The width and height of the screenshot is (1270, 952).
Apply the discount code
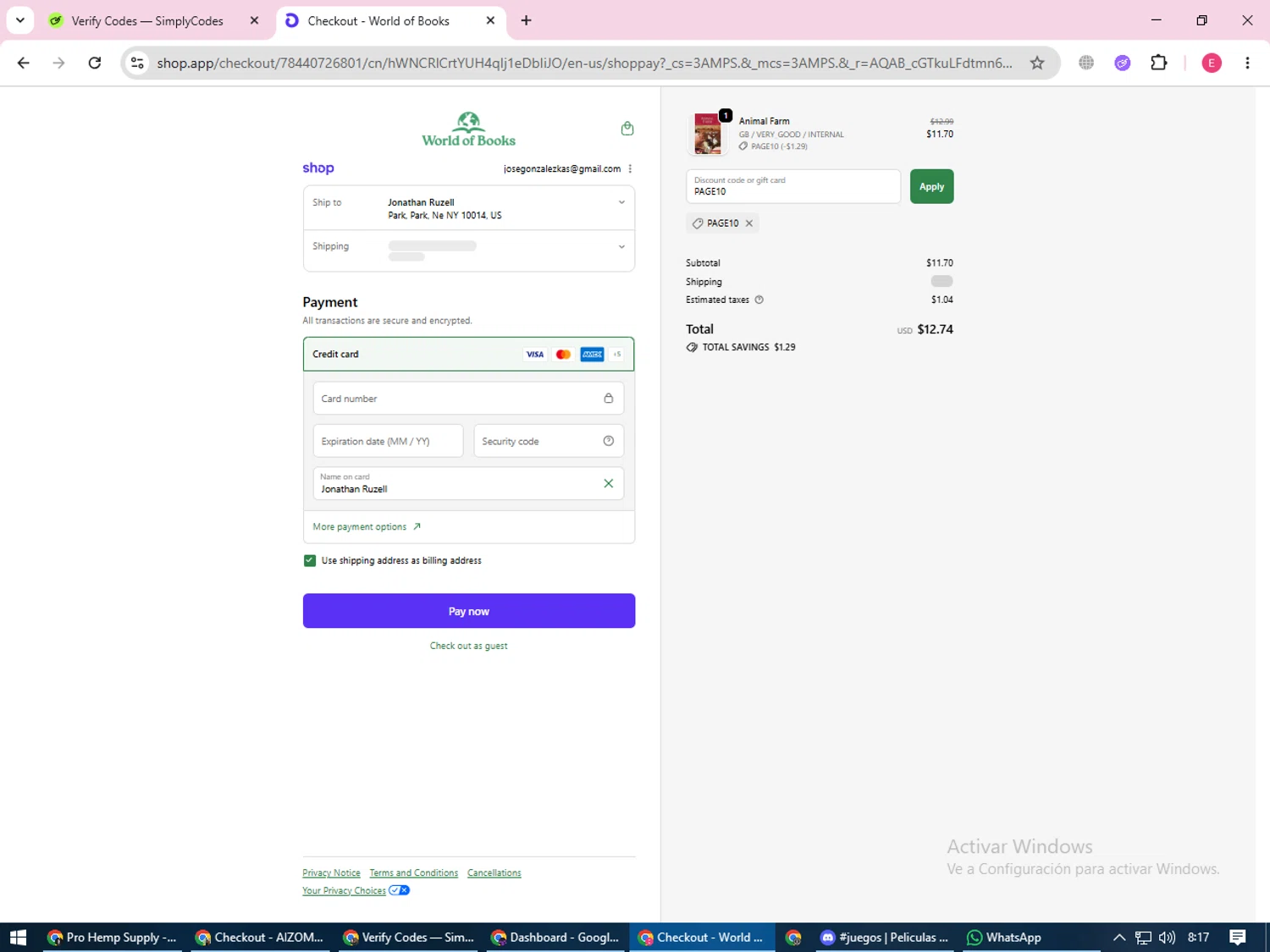[931, 186]
